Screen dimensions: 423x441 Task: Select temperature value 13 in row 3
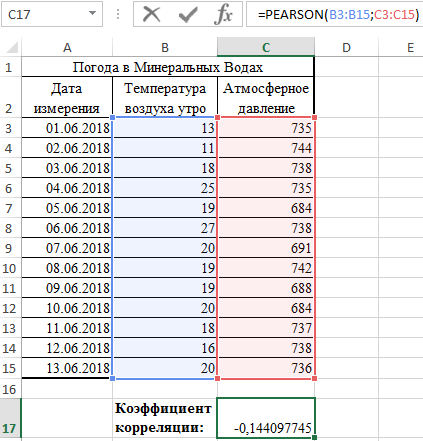click(165, 128)
